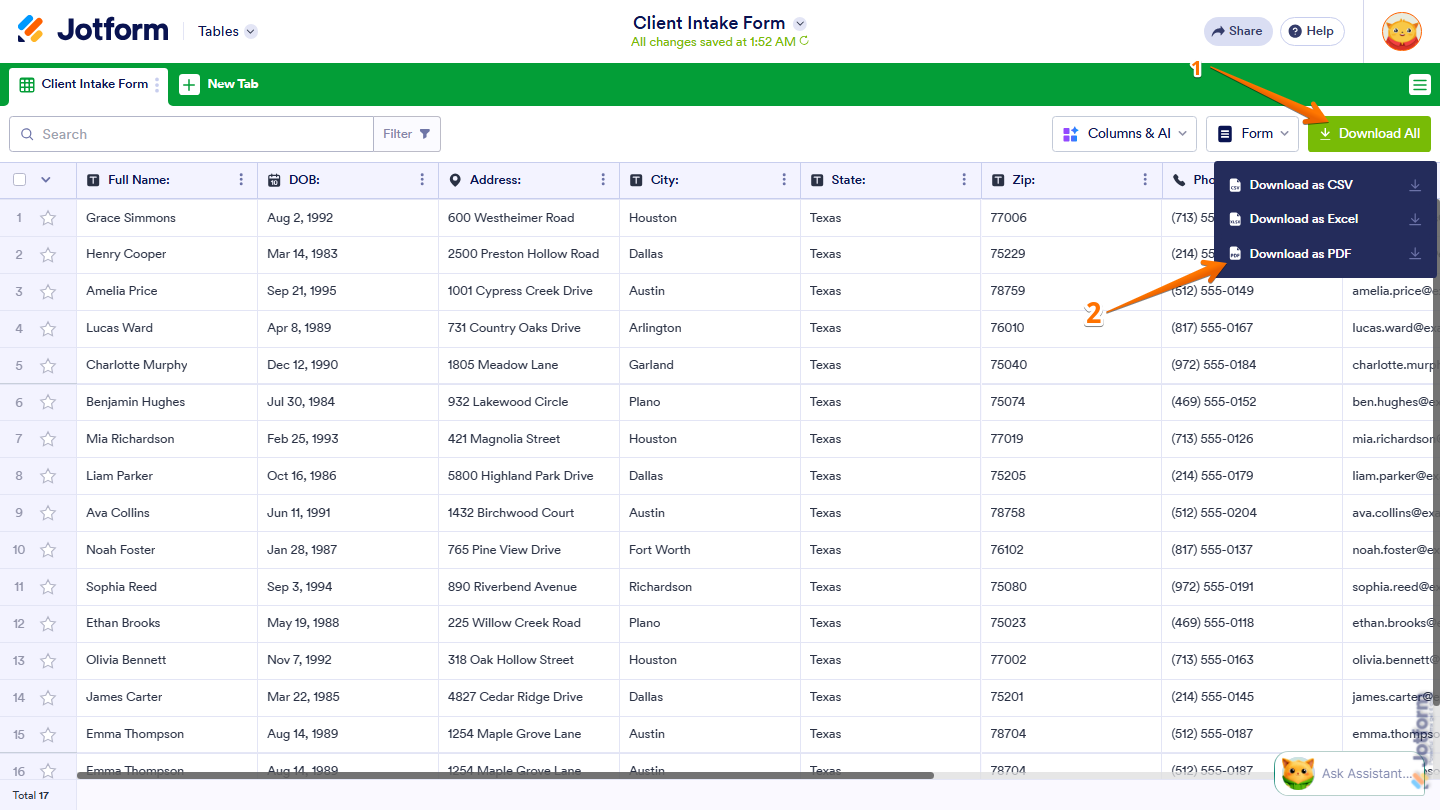Star the Grace Simmons row
Viewport: 1440px width, 810px height.
pos(48,218)
